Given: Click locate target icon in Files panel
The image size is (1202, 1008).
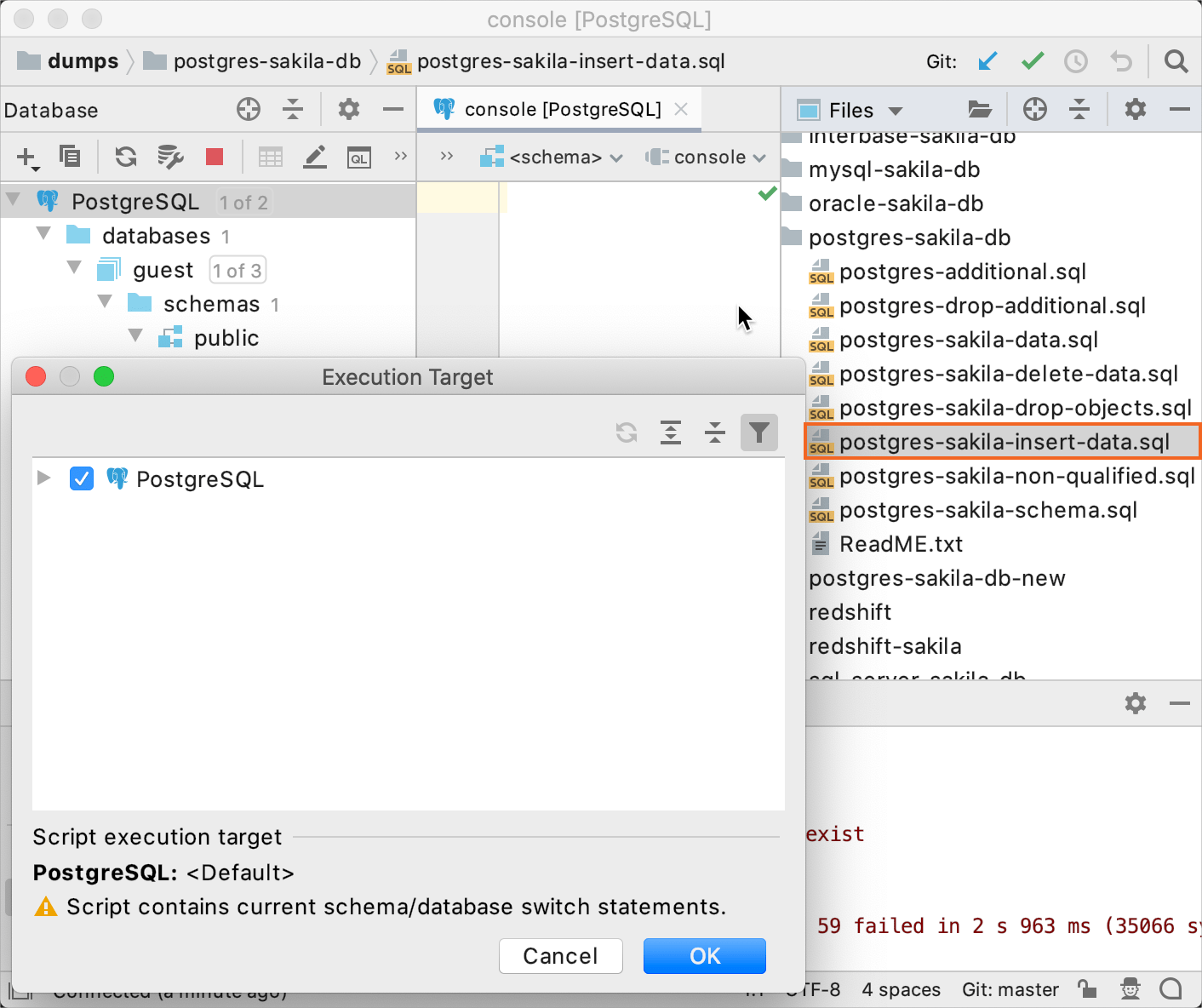Looking at the screenshot, I should [1035, 109].
